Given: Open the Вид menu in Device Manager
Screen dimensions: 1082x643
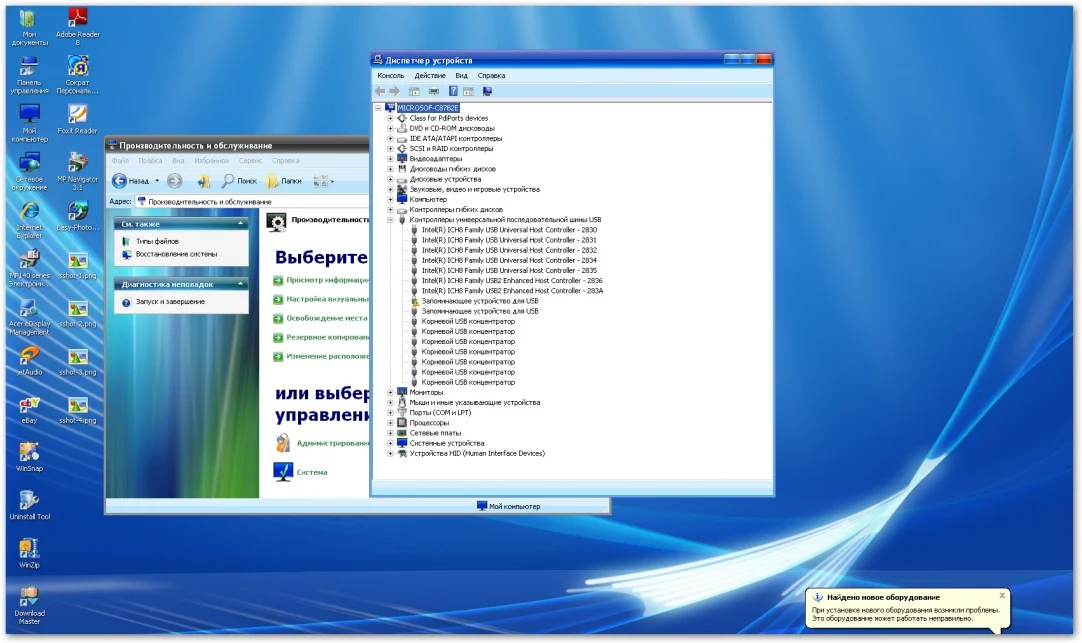Looking at the screenshot, I should pos(462,76).
